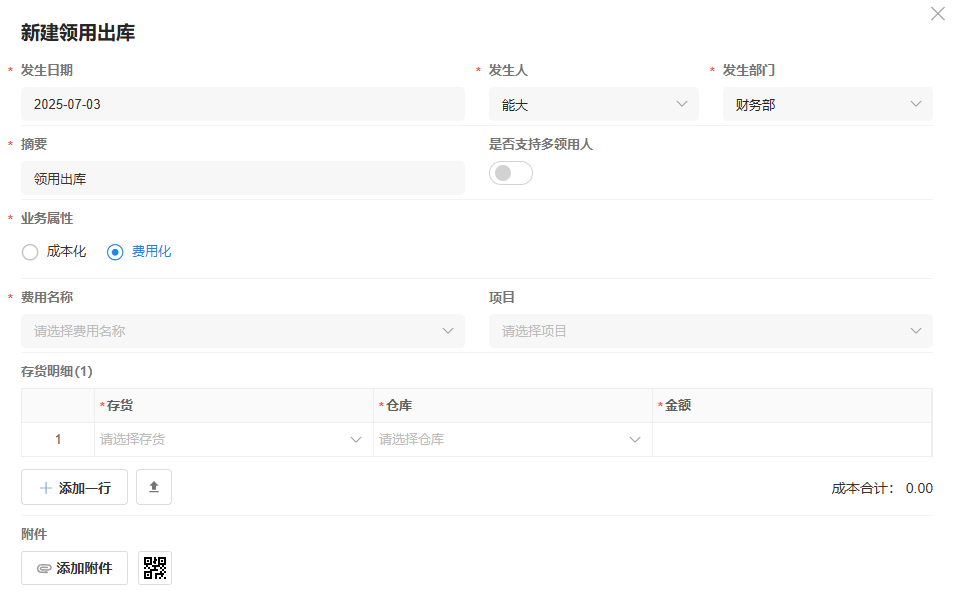The height and width of the screenshot is (615, 955).
Task: Click the upload import icon button
Action: (154, 487)
